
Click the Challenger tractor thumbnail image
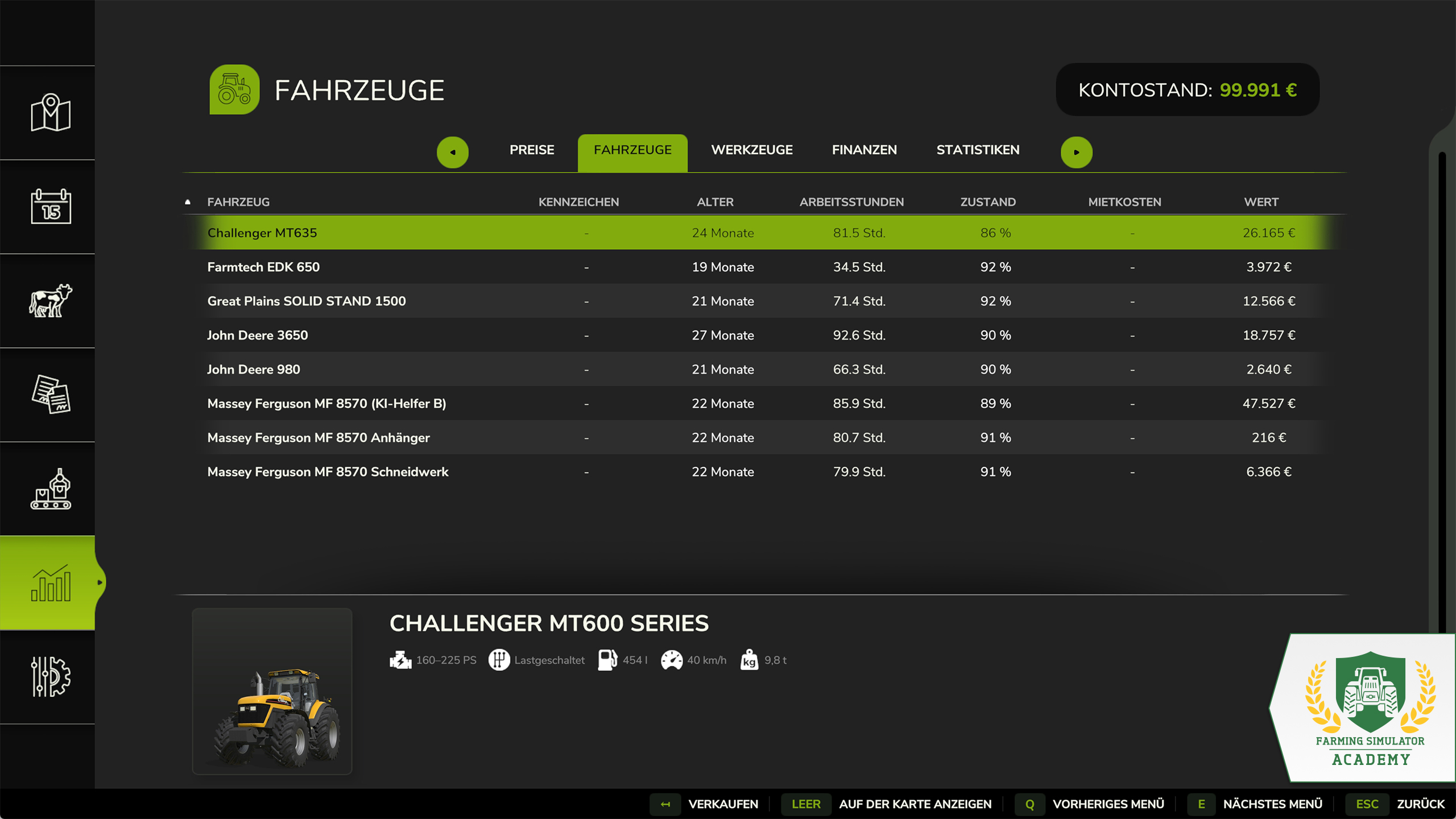click(x=272, y=691)
